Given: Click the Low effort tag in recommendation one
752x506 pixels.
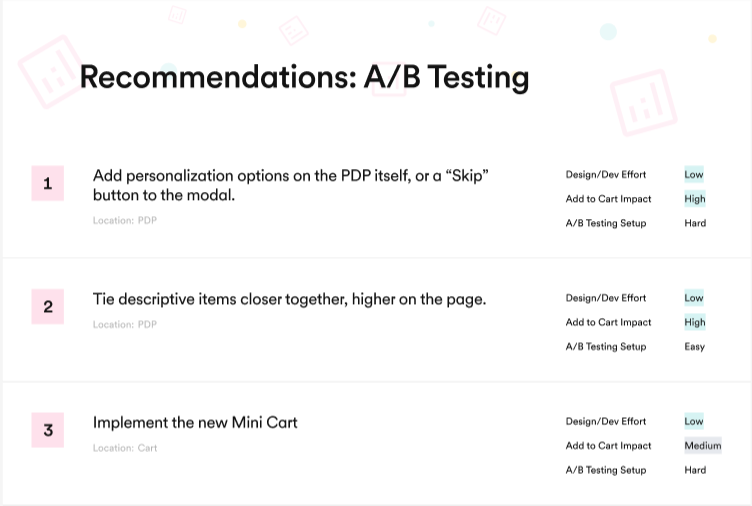Looking at the screenshot, I should 693,175.
